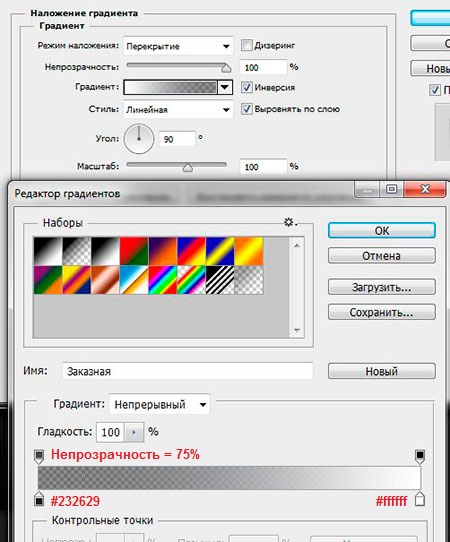Choose the chrome gradient preset

click(x=134, y=280)
